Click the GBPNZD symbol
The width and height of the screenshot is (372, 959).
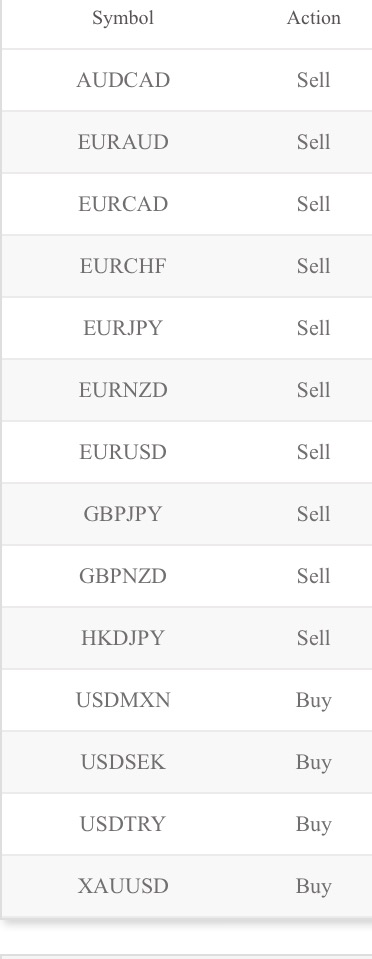123,576
